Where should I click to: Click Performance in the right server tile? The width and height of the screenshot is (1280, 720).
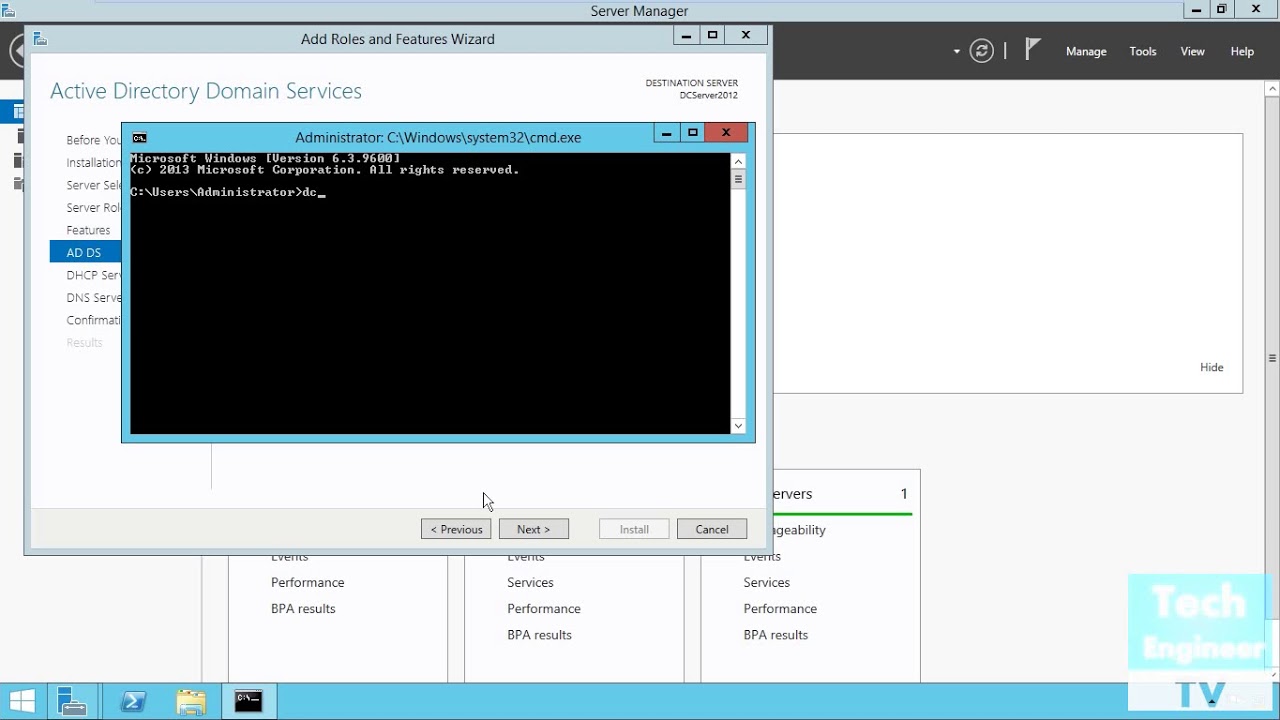pos(780,608)
